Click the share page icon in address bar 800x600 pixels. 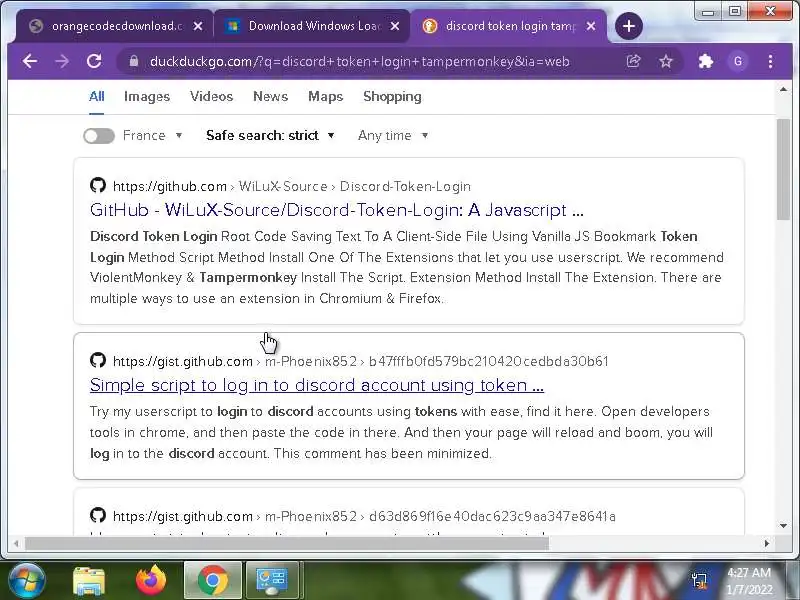click(x=633, y=61)
